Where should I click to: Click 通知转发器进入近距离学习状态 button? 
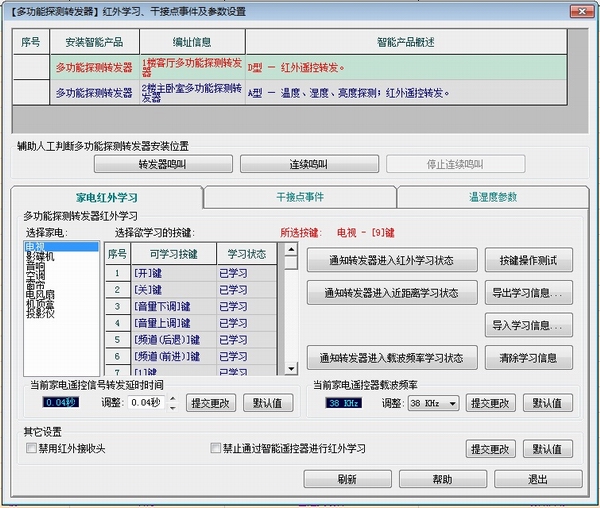(390, 293)
